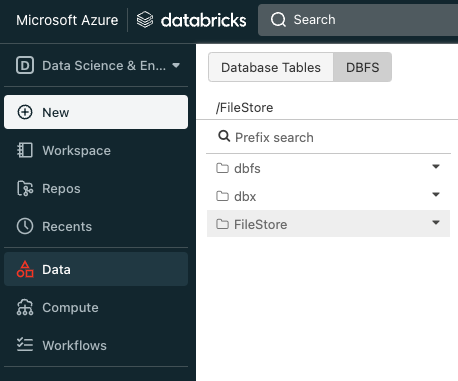Image resolution: width=458 pixels, height=381 pixels.
Task: Click into the Prefix search field
Action: (328, 137)
